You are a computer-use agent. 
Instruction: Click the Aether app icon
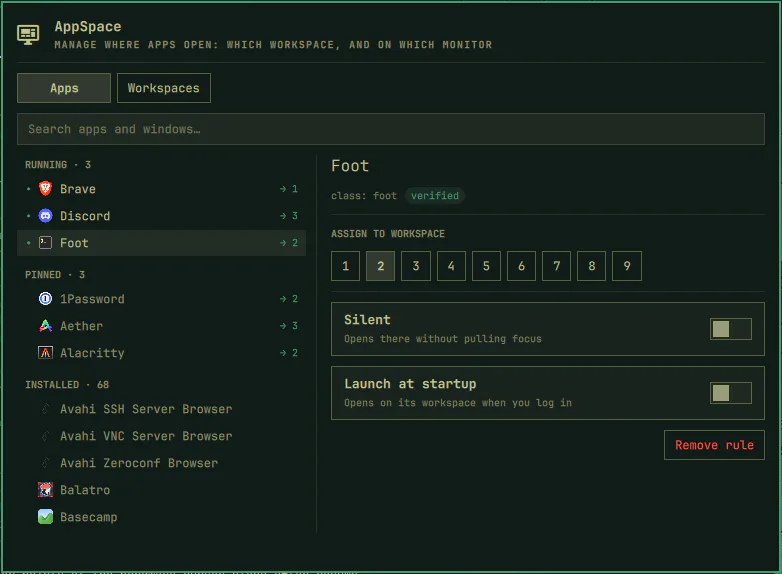click(45, 326)
